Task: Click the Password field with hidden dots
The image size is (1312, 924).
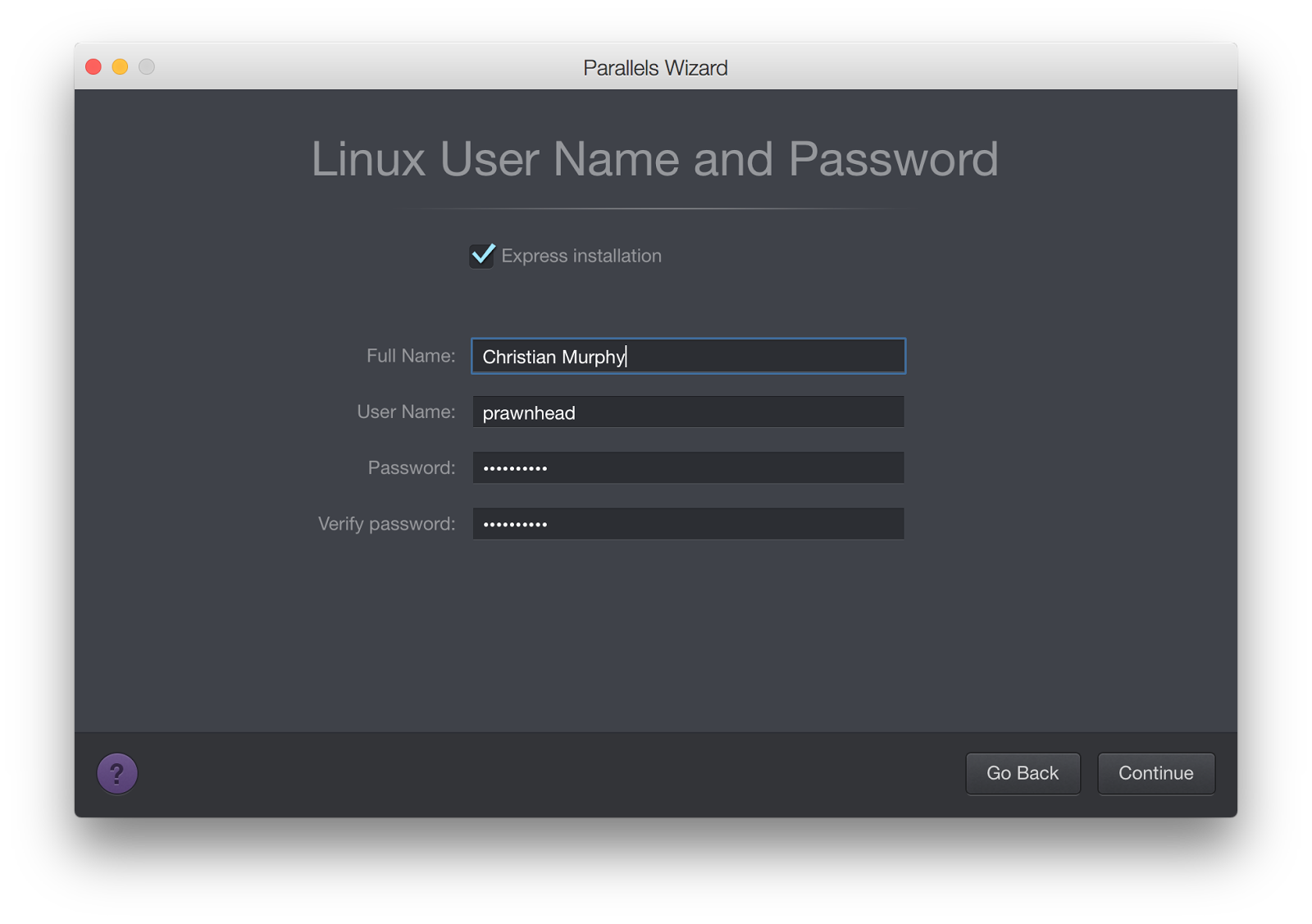Action: coord(687,467)
